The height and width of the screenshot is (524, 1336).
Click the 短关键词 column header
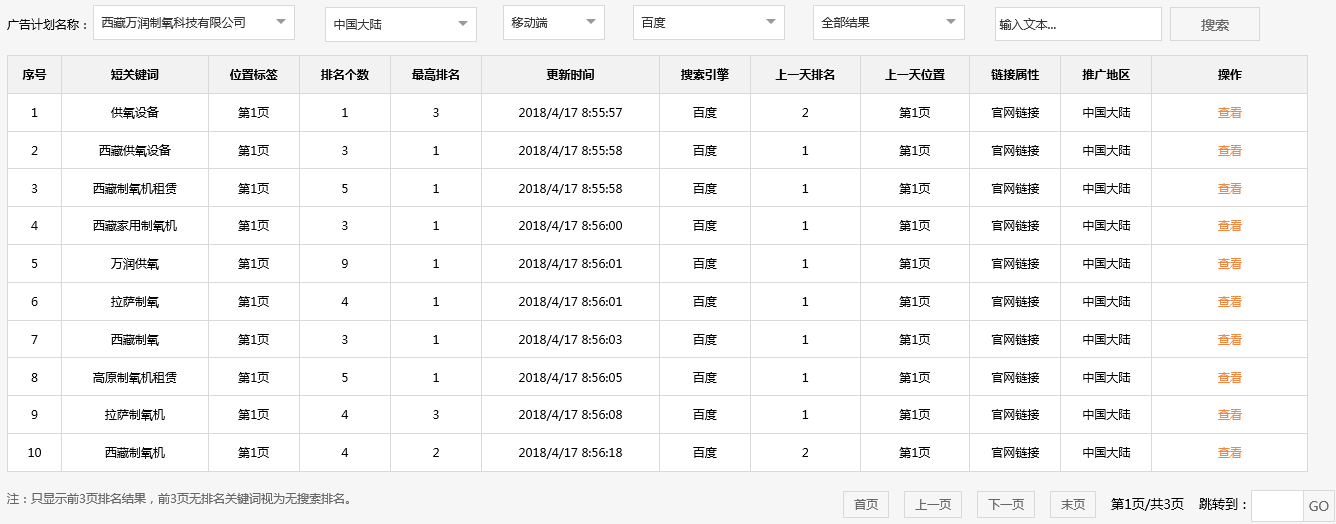coord(135,75)
